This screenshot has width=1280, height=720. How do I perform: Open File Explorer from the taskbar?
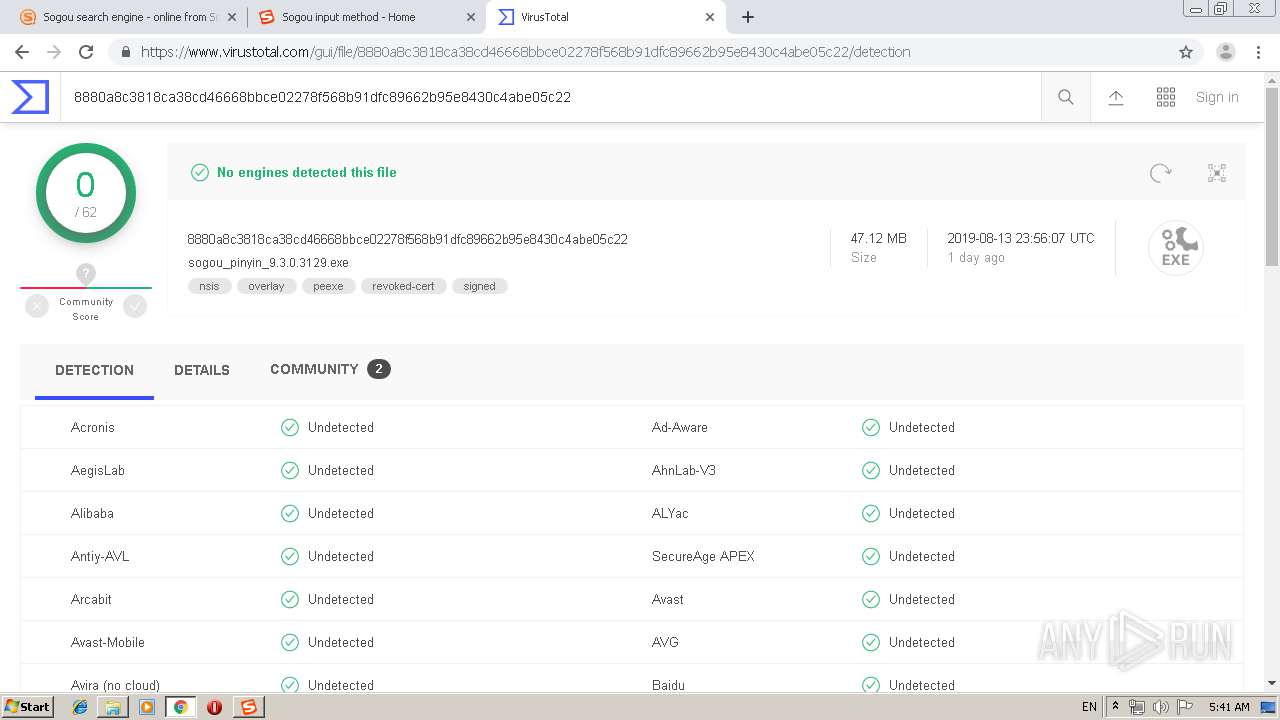(113, 707)
